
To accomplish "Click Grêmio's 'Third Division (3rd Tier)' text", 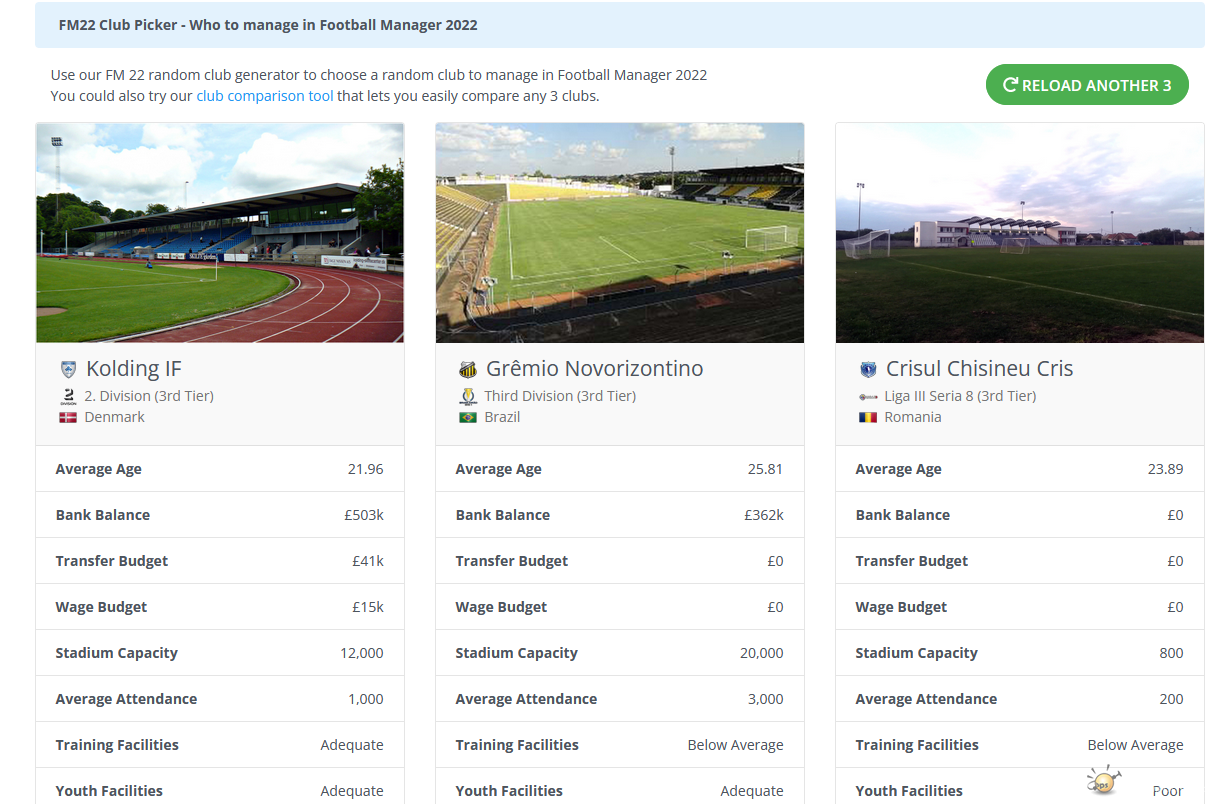I will coord(560,396).
